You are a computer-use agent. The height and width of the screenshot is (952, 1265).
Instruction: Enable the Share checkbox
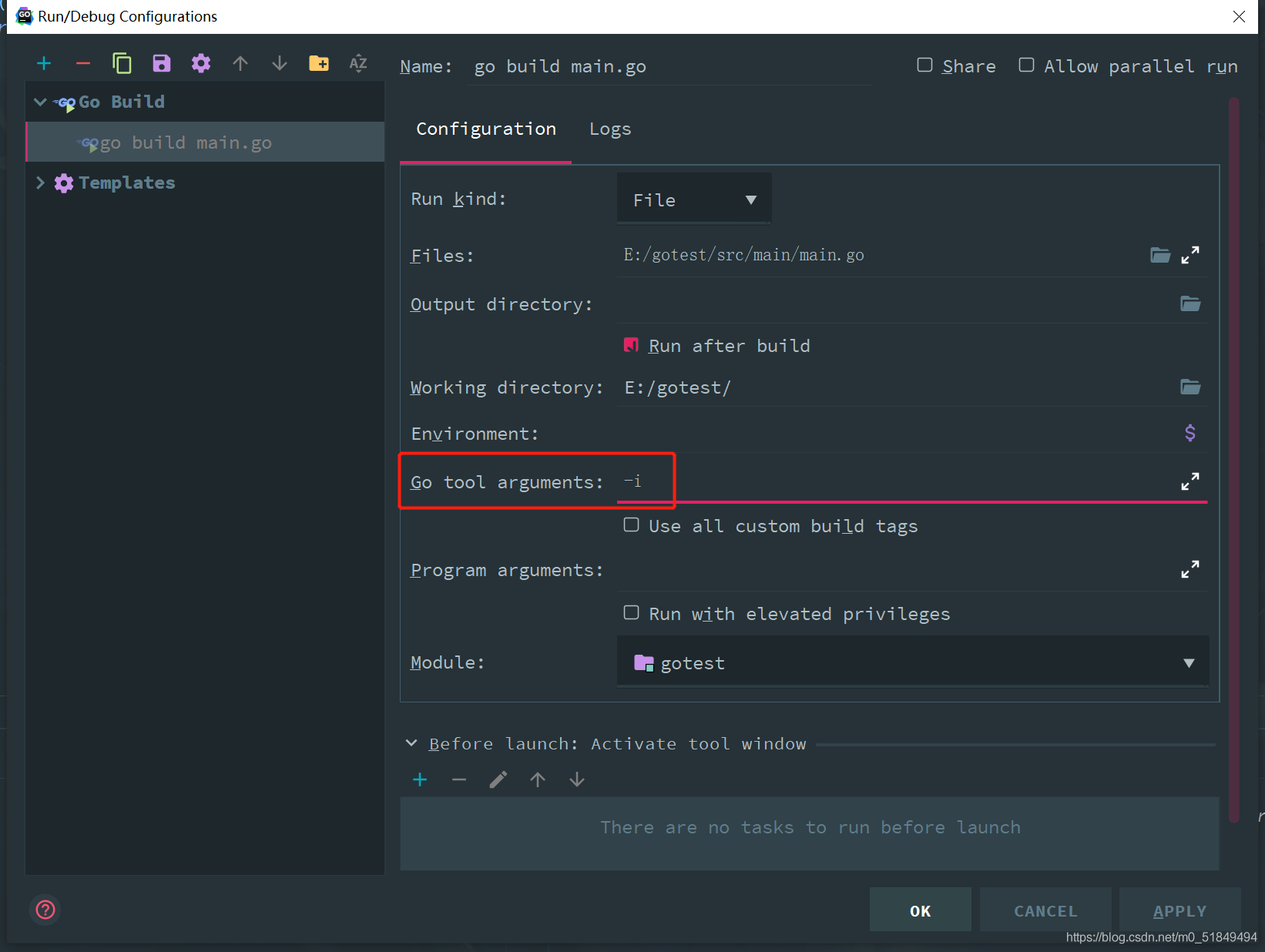click(x=924, y=65)
